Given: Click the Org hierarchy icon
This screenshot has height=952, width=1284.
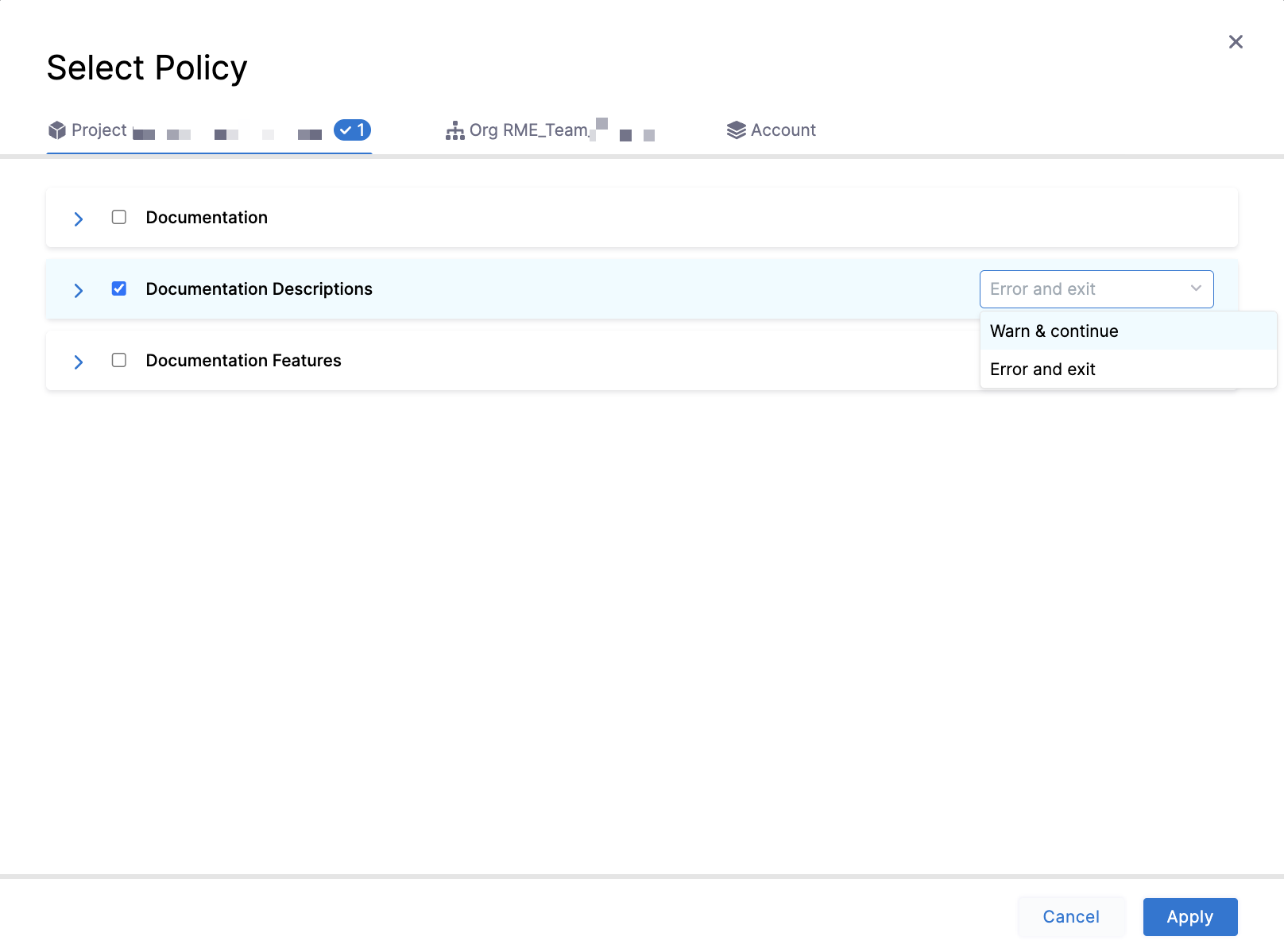Looking at the screenshot, I should point(454,130).
